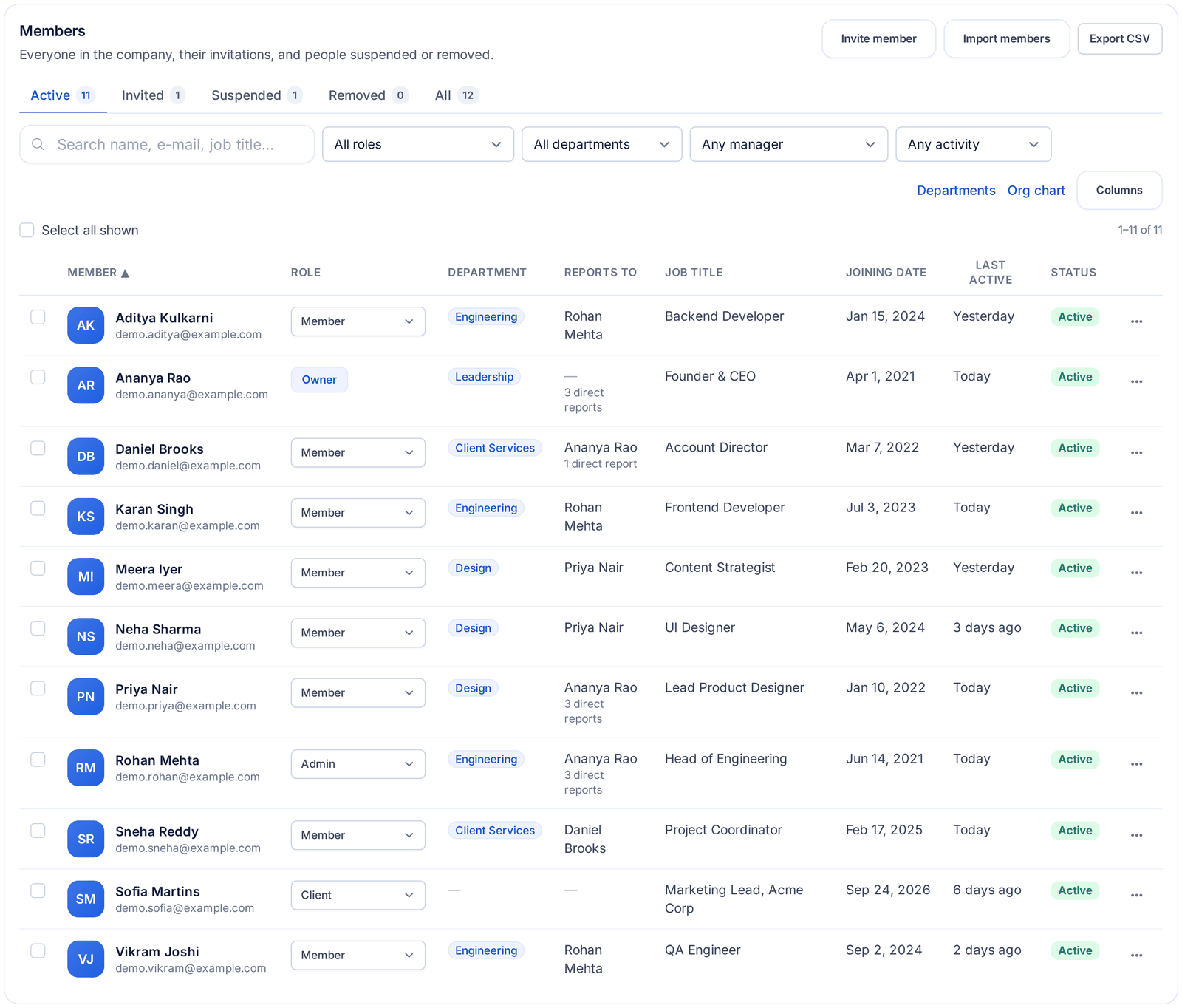Screen dimensions: 1182x1008
Task: Expand the All departments filter
Action: click(601, 144)
